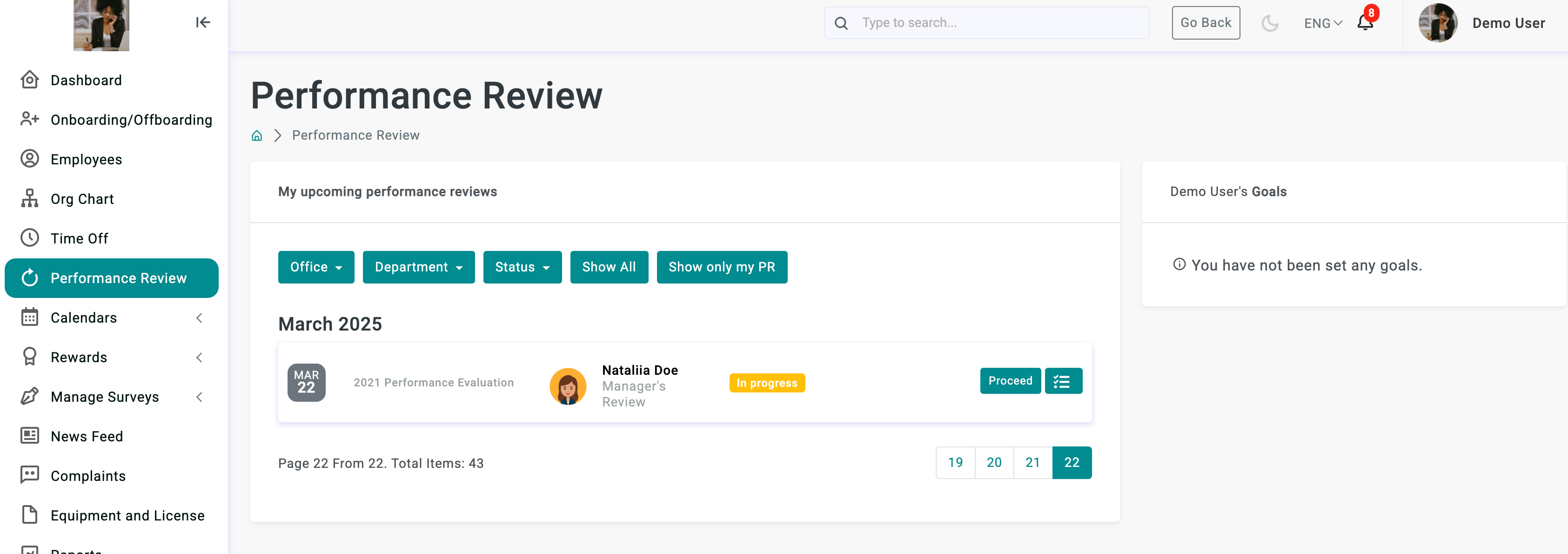The width and height of the screenshot is (1568, 554).
Task: Click the Dashboard home icon in sidebar
Action: [x=29, y=80]
